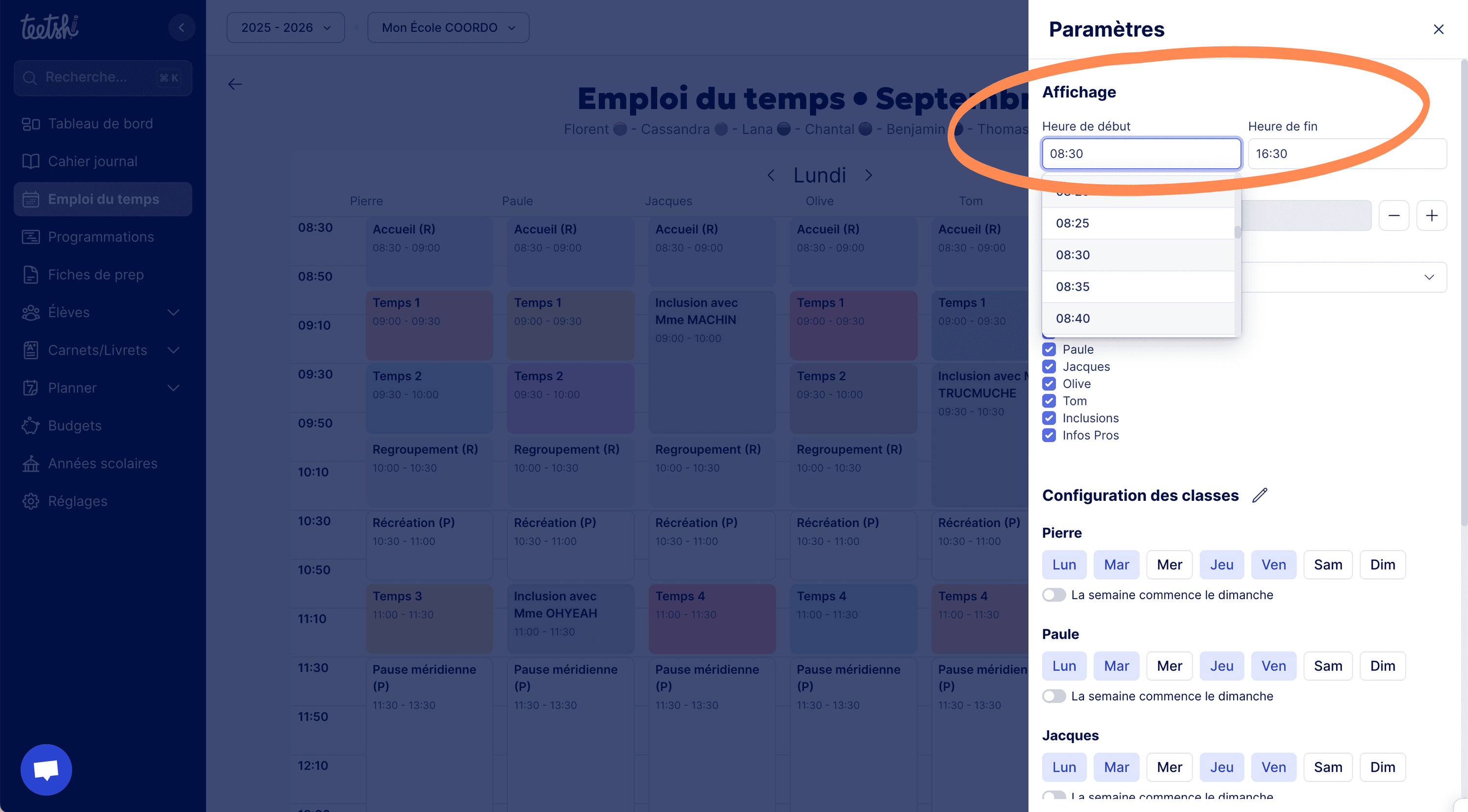Toggle Mar for Jacques
Image resolution: width=1468 pixels, height=812 pixels.
[x=1116, y=767]
